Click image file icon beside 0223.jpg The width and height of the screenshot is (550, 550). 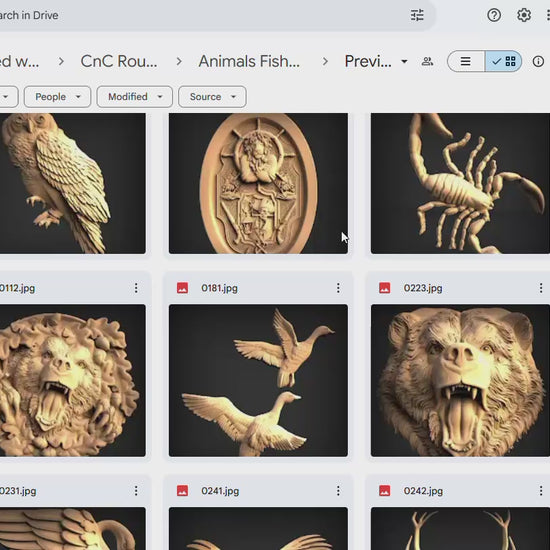(385, 288)
